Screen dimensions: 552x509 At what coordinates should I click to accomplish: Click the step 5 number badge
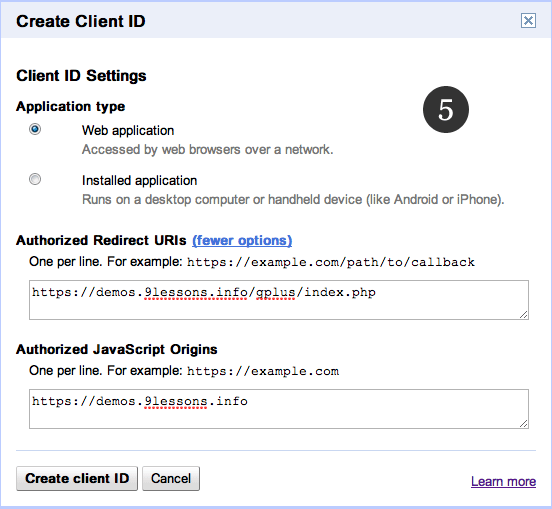tap(446, 109)
